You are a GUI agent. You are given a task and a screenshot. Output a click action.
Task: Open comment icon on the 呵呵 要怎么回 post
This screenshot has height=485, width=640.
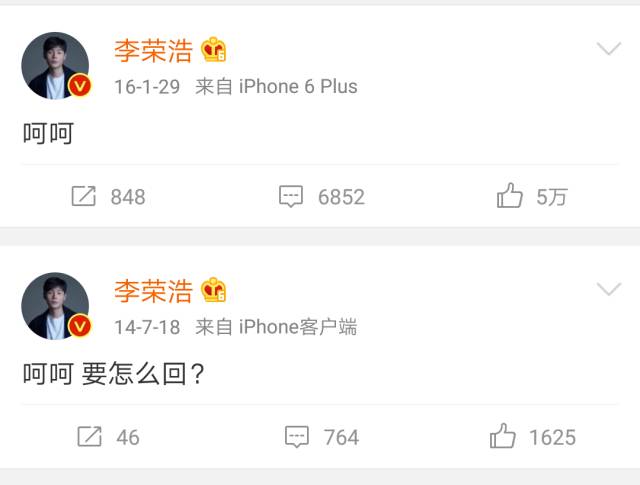(x=297, y=437)
